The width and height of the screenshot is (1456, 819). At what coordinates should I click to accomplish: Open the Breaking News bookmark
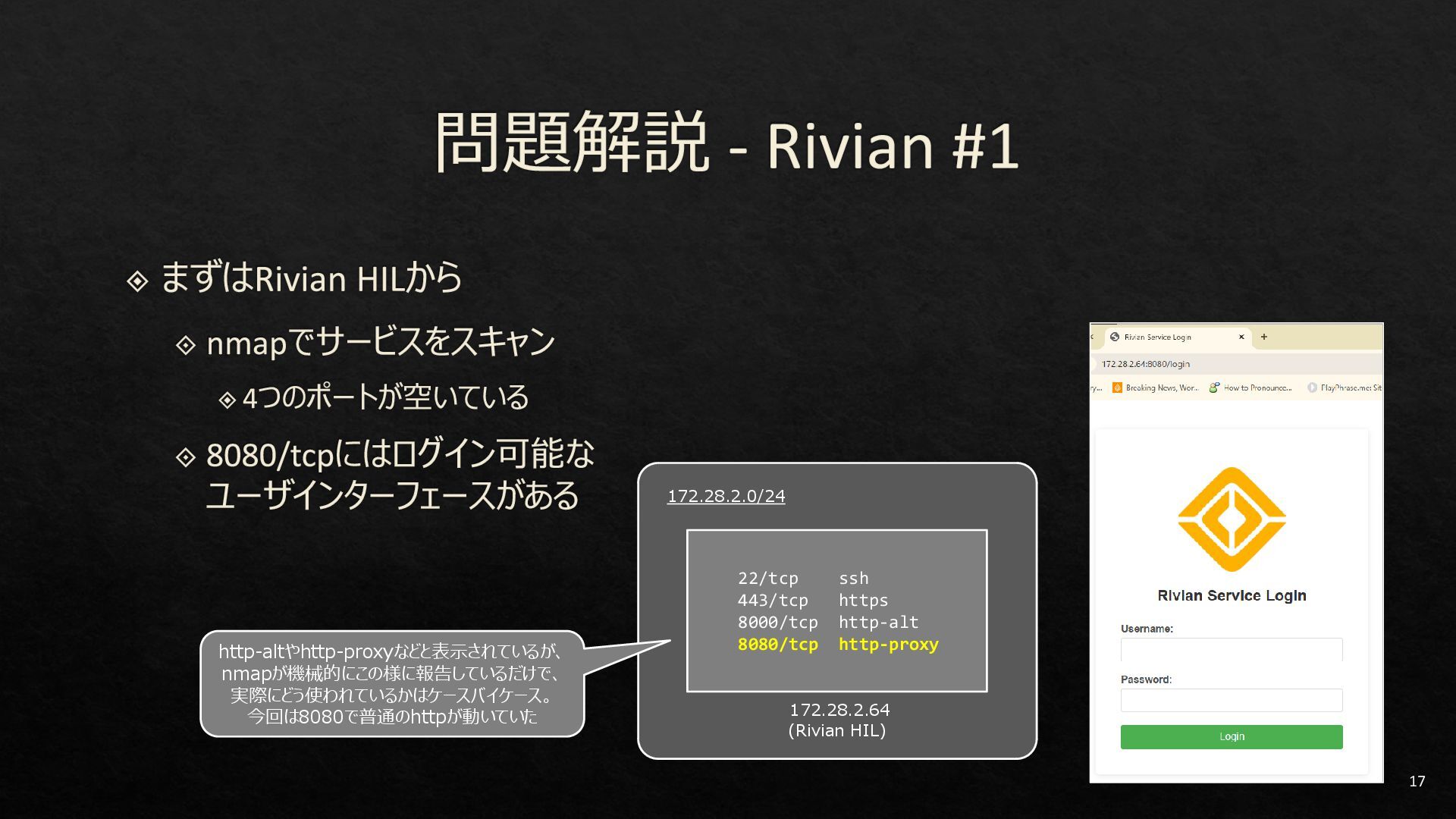(x=1156, y=388)
